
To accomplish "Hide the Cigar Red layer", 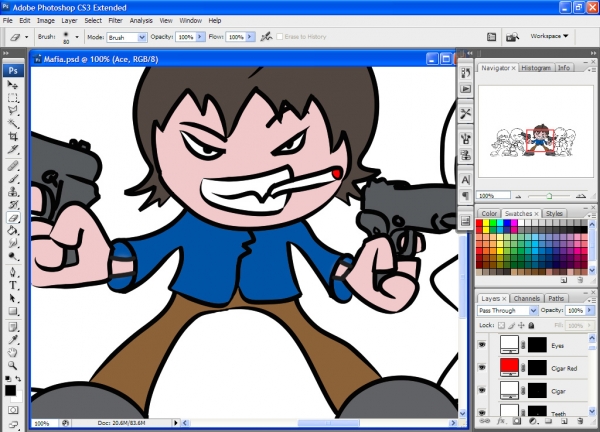I will (x=482, y=368).
